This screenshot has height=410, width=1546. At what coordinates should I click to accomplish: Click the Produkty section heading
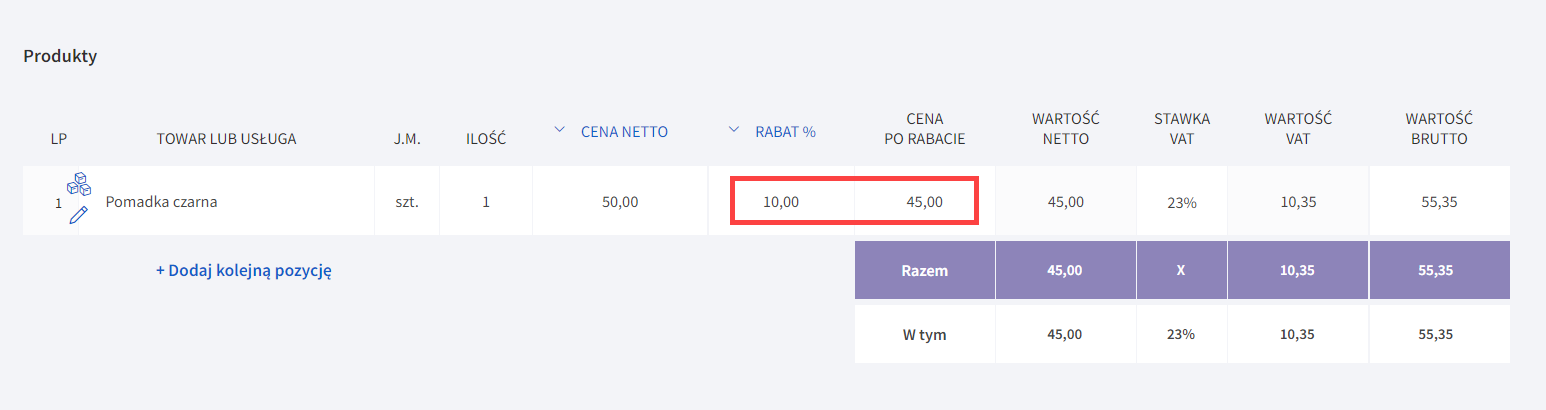click(x=60, y=56)
